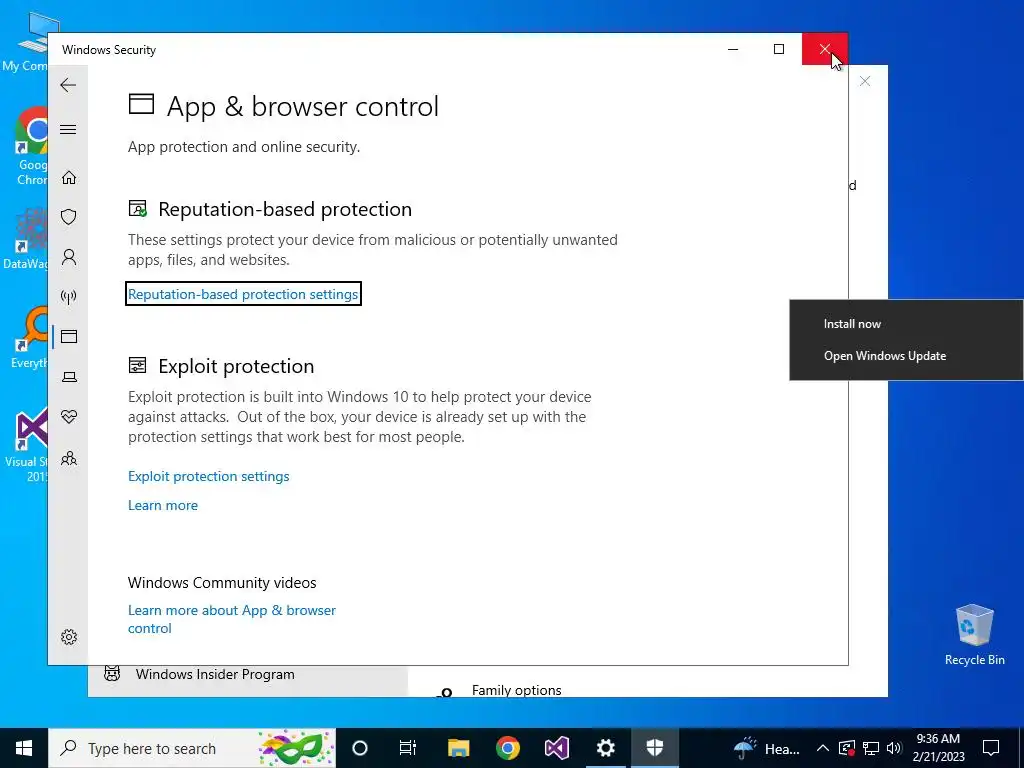Viewport: 1024px width, 768px height.
Task: Open Firewall & network protection icon
Action: 69,297
